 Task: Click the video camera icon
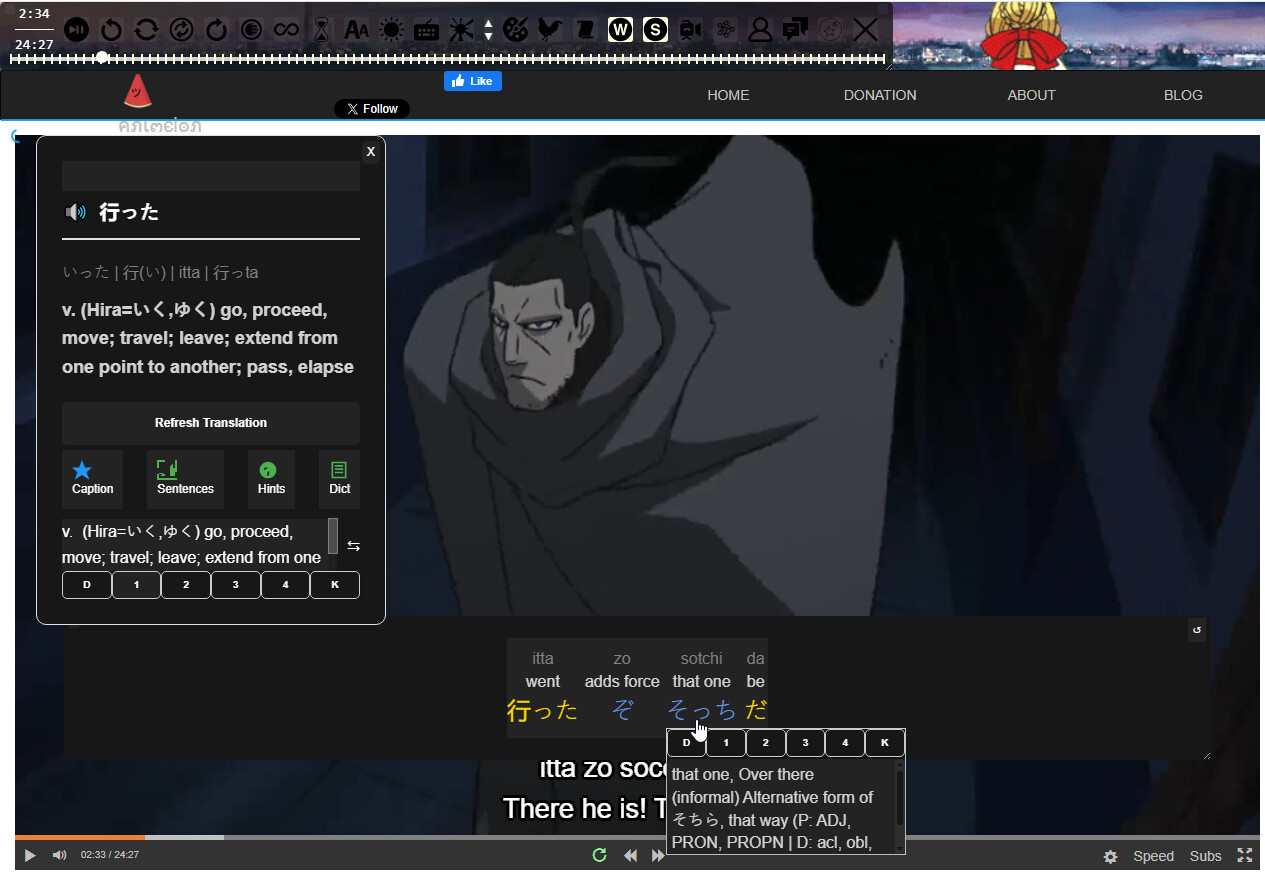[x=690, y=30]
